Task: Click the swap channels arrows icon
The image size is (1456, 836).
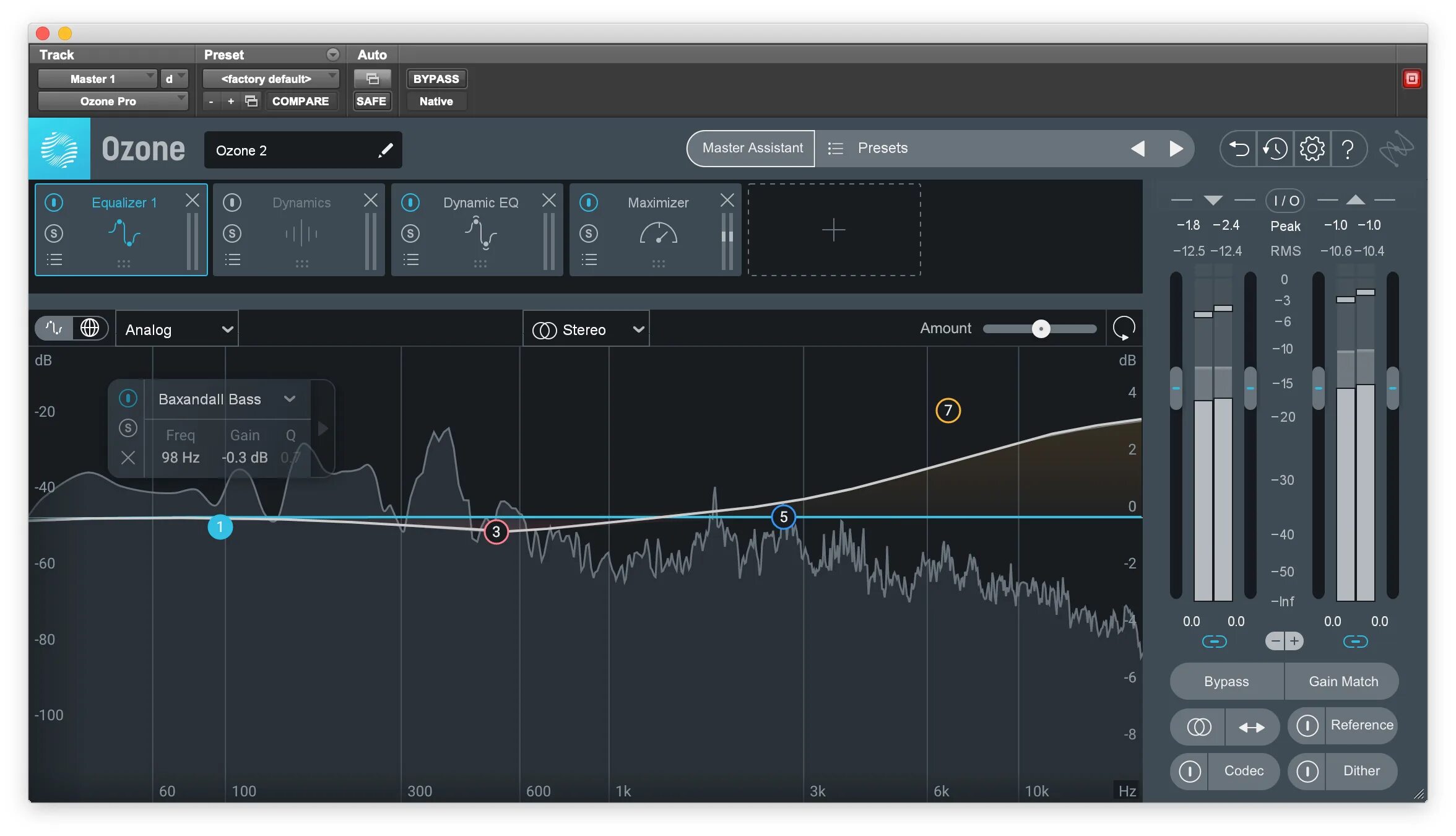Action: pyautogui.click(x=1252, y=727)
